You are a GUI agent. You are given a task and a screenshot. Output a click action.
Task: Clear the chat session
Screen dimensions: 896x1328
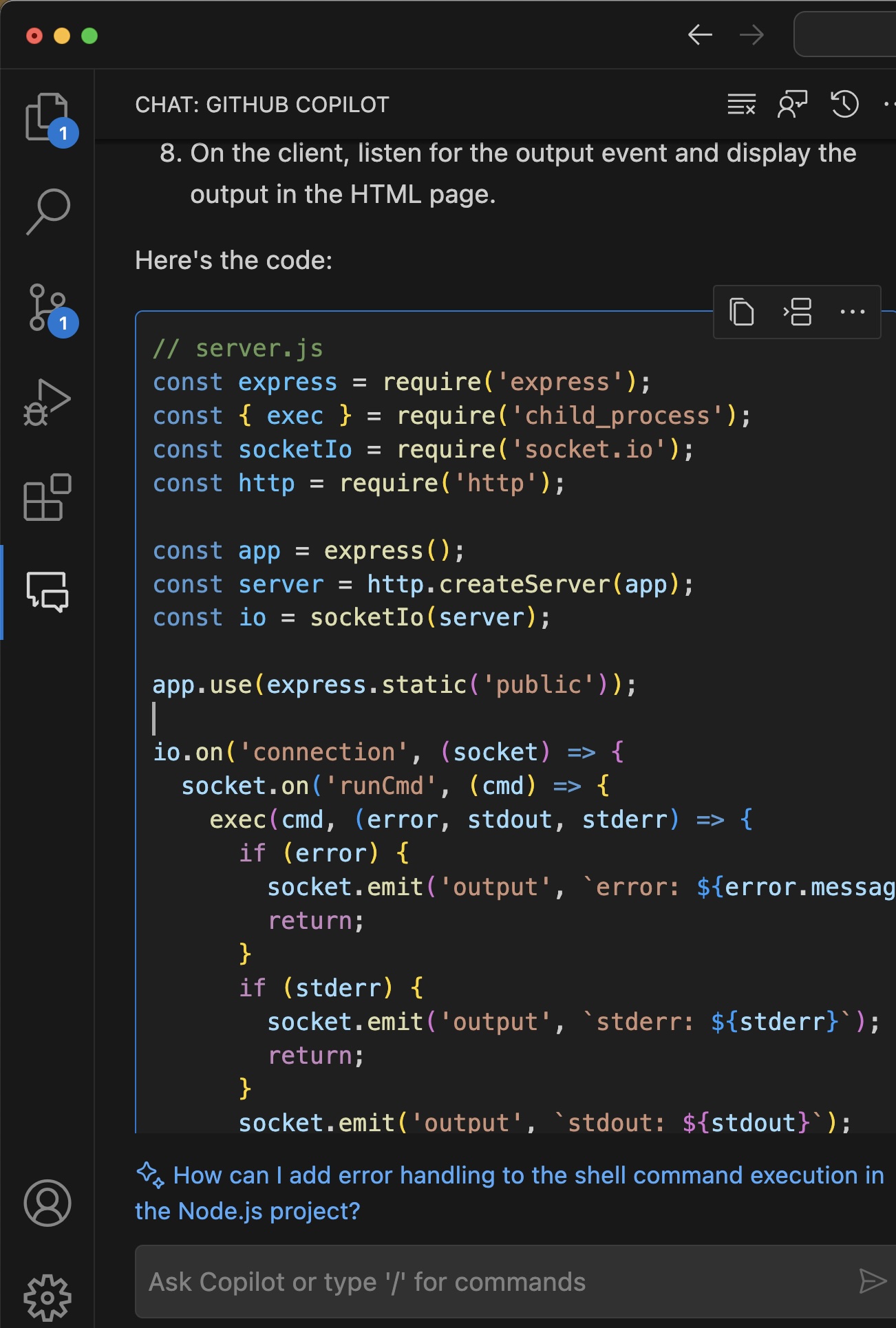coord(742,105)
